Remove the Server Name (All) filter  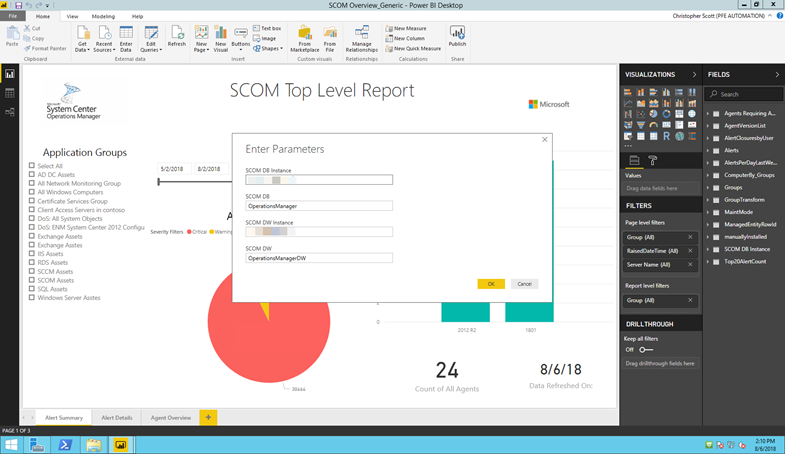coord(690,264)
